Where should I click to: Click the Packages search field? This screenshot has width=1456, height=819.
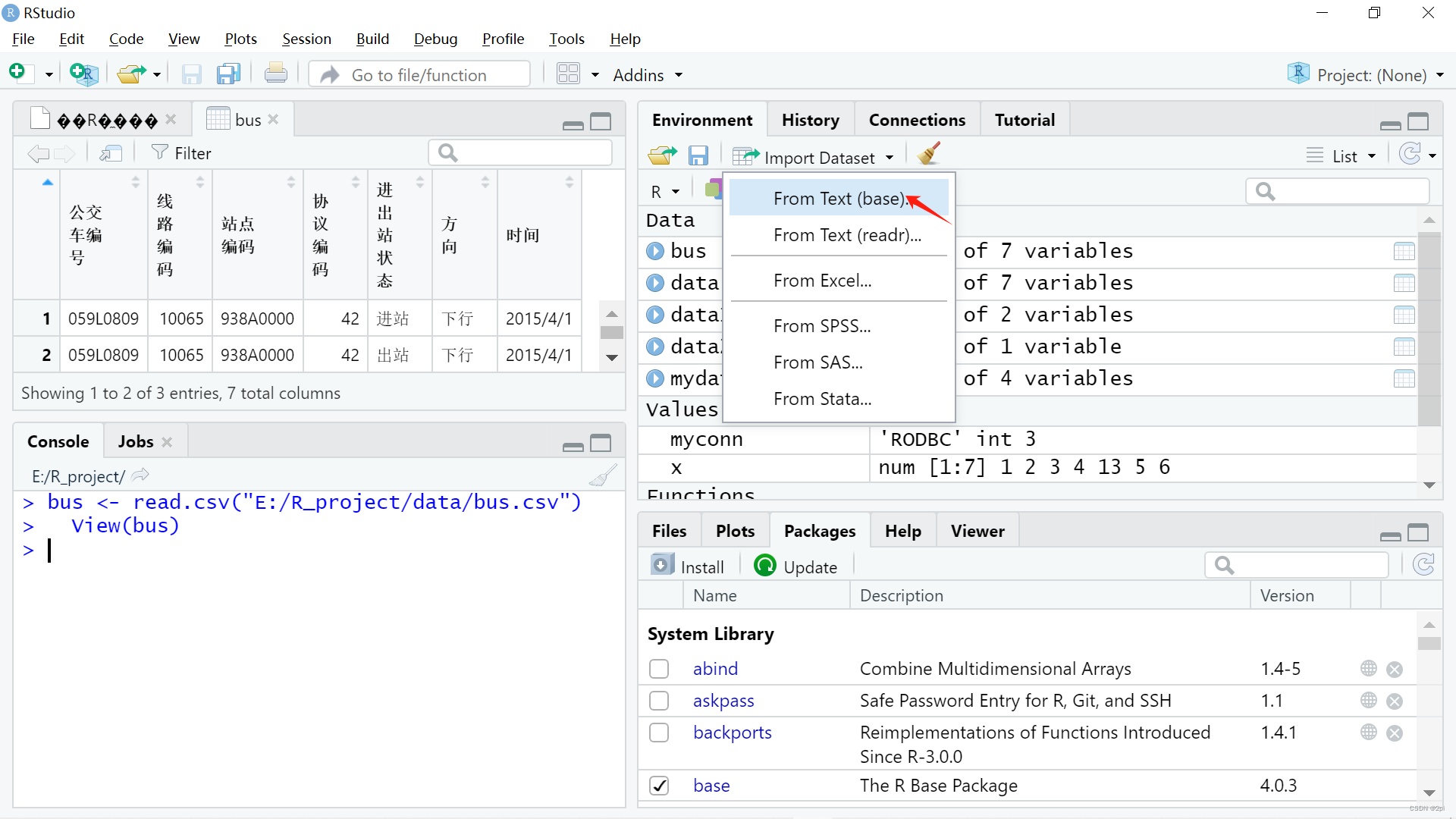click(x=1297, y=565)
